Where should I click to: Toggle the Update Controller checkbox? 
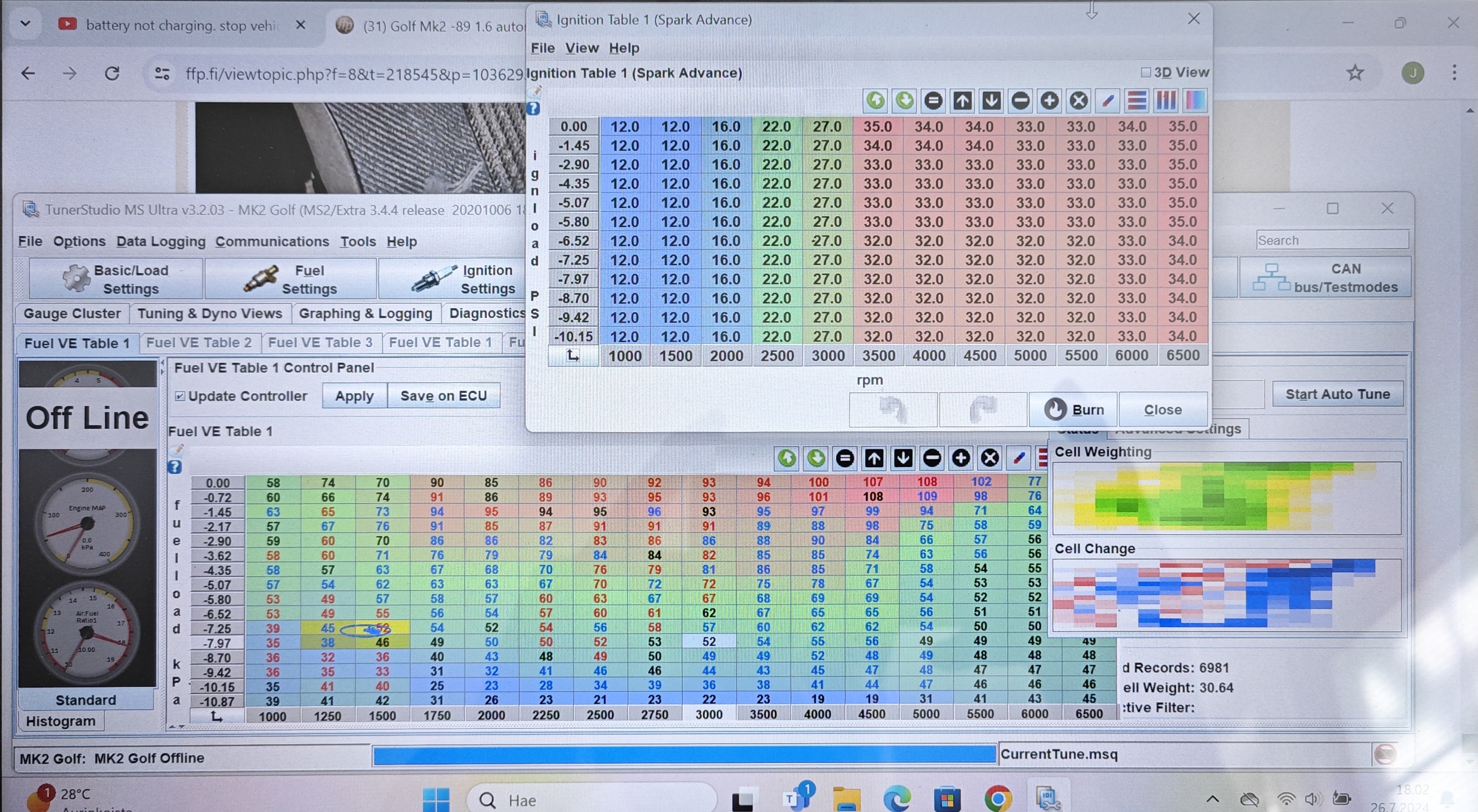click(180, 396)
